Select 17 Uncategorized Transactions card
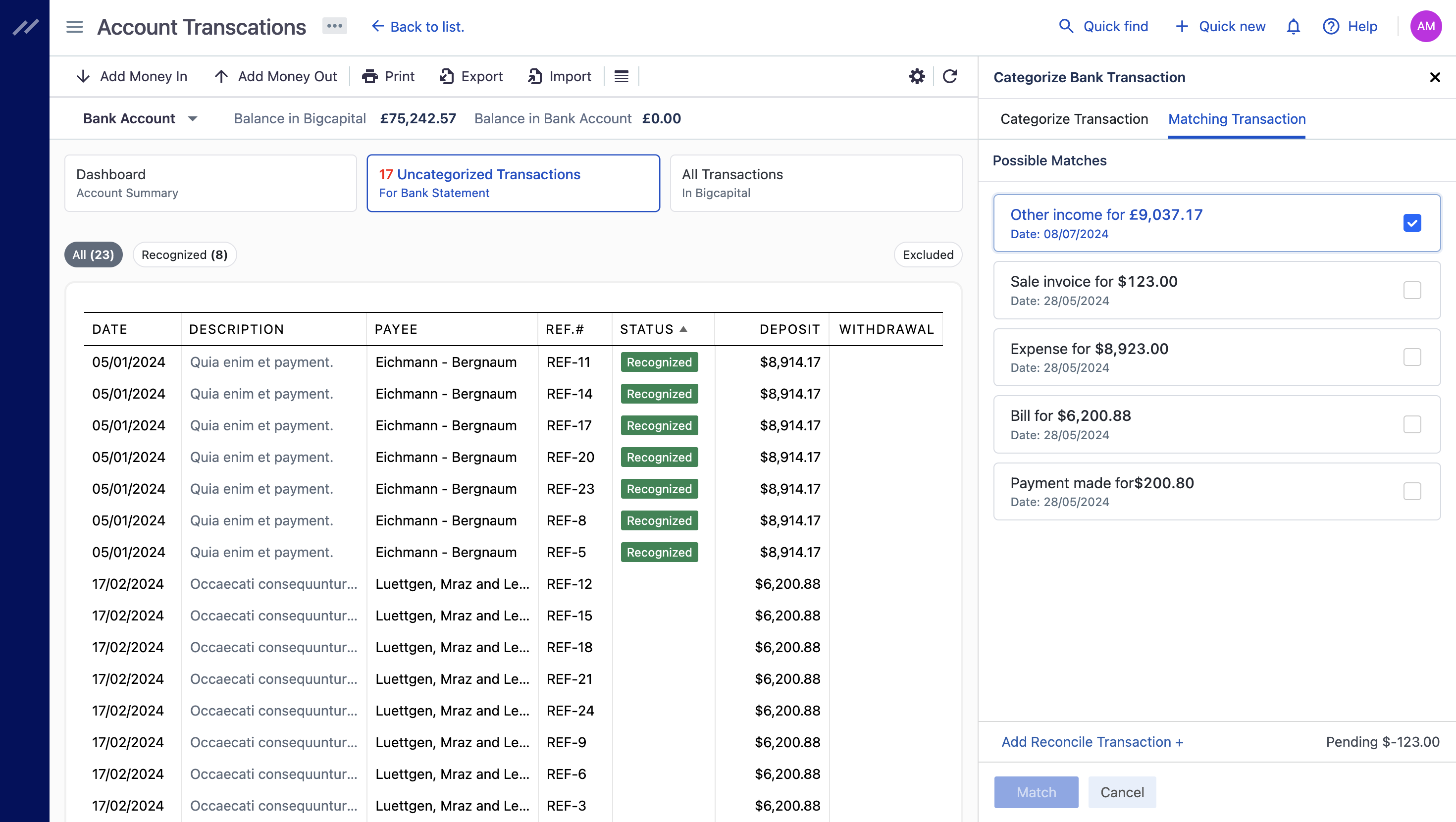Image resolution: width=1456 pixels, height=822 pixels. coord(513,183)
